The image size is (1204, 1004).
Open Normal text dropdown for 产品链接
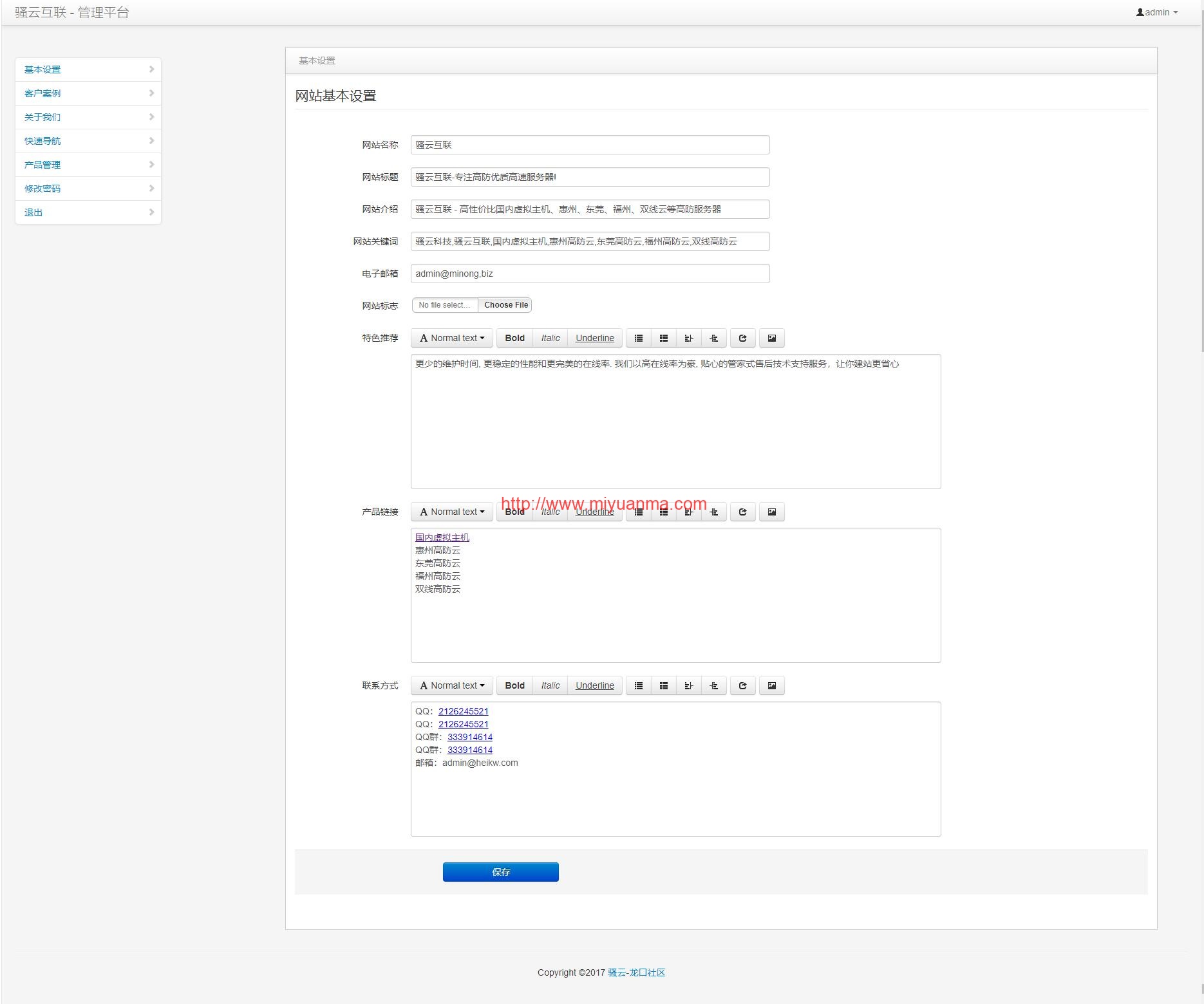point(452,512)
